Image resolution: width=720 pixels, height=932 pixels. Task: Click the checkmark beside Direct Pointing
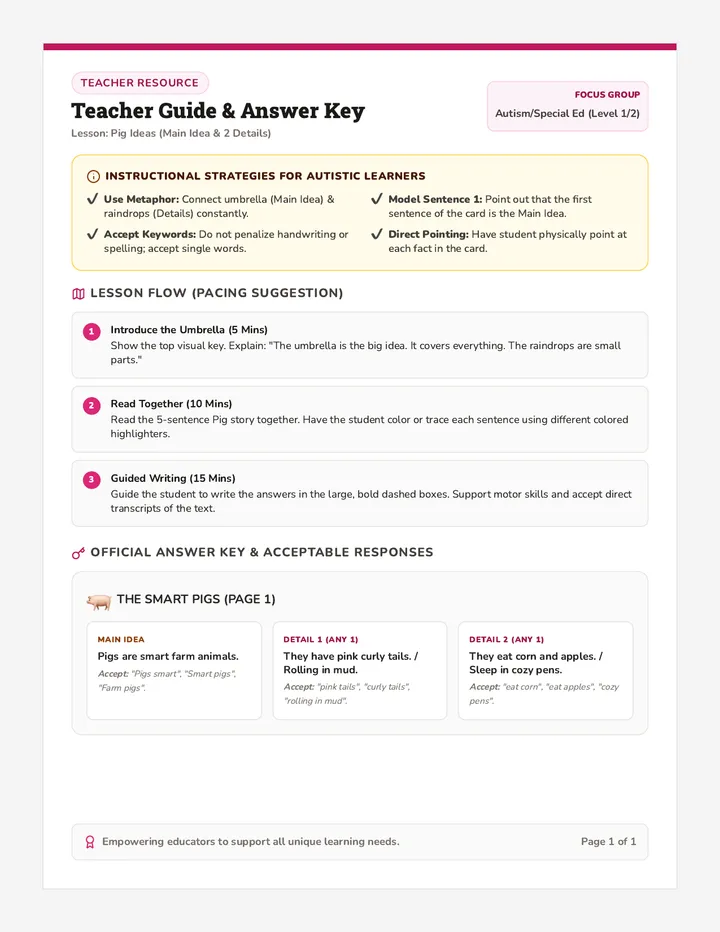pyautogui.click(x=376, y=234)
